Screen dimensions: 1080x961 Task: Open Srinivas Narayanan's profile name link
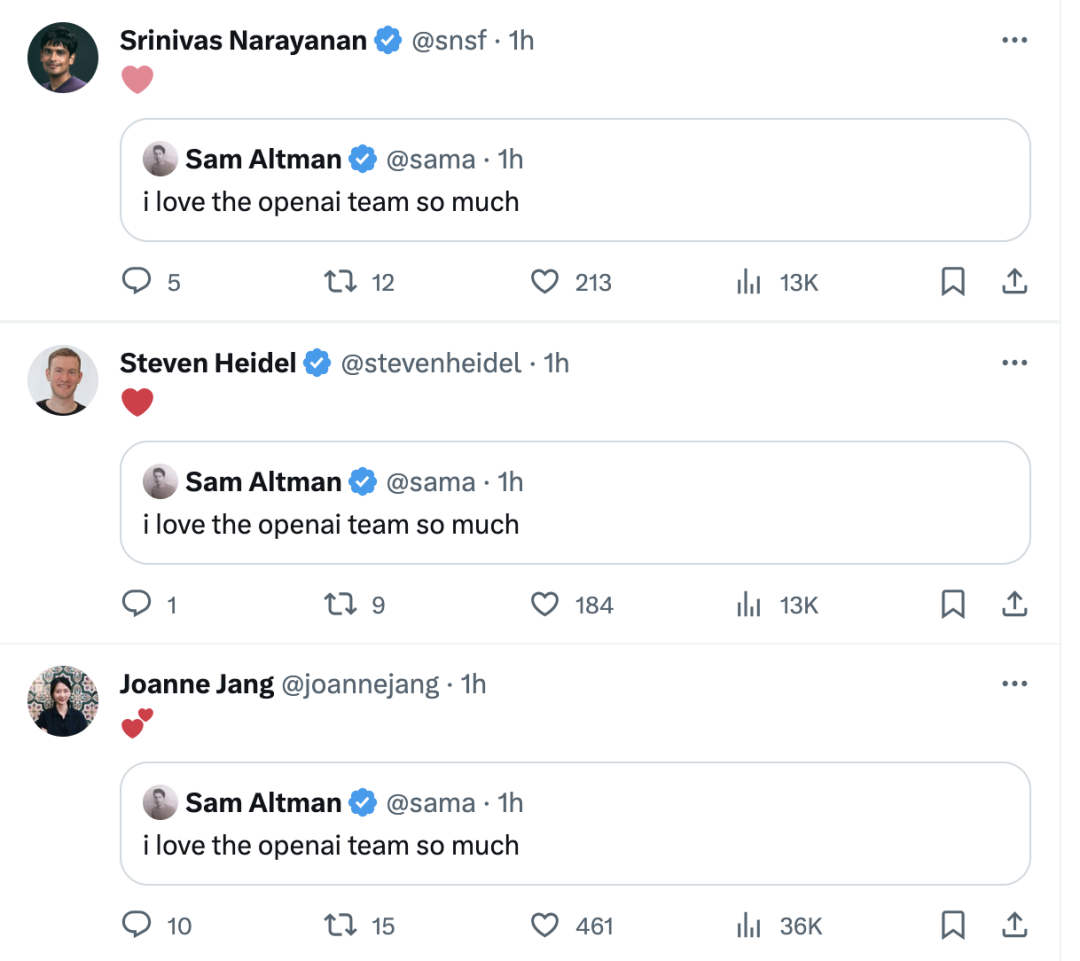tap(243, 40)
